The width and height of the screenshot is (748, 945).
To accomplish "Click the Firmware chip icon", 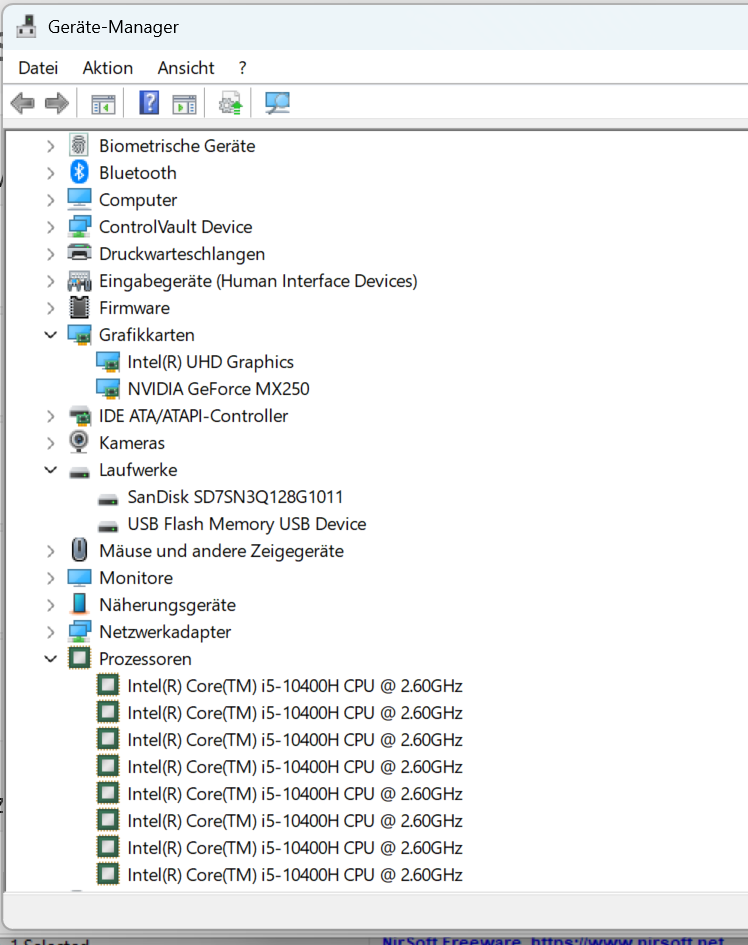I will 79,307.
